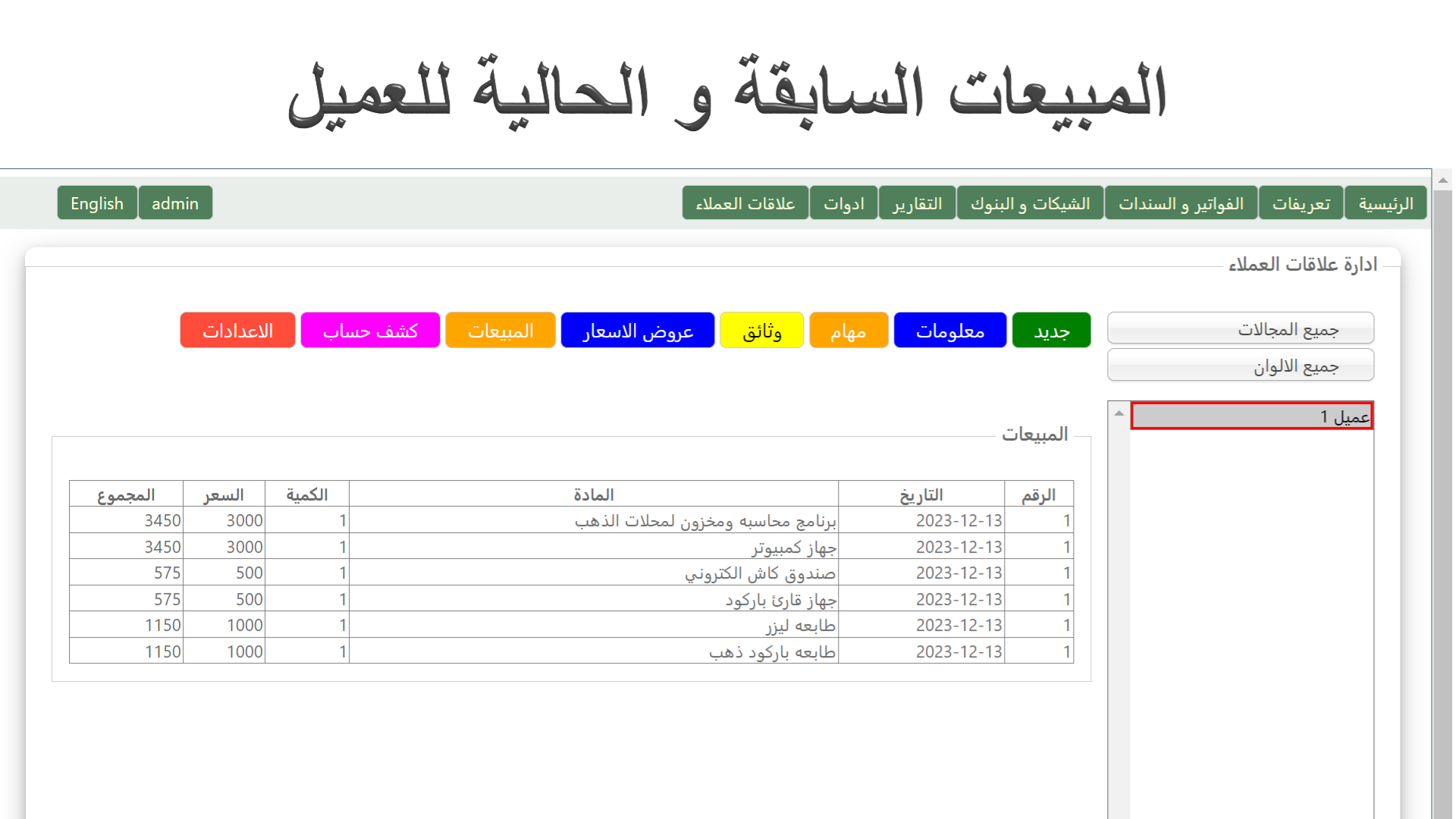Screen dimensions: 1456x819
Task: Open the orange مهام tab
Action: [848, 331]
